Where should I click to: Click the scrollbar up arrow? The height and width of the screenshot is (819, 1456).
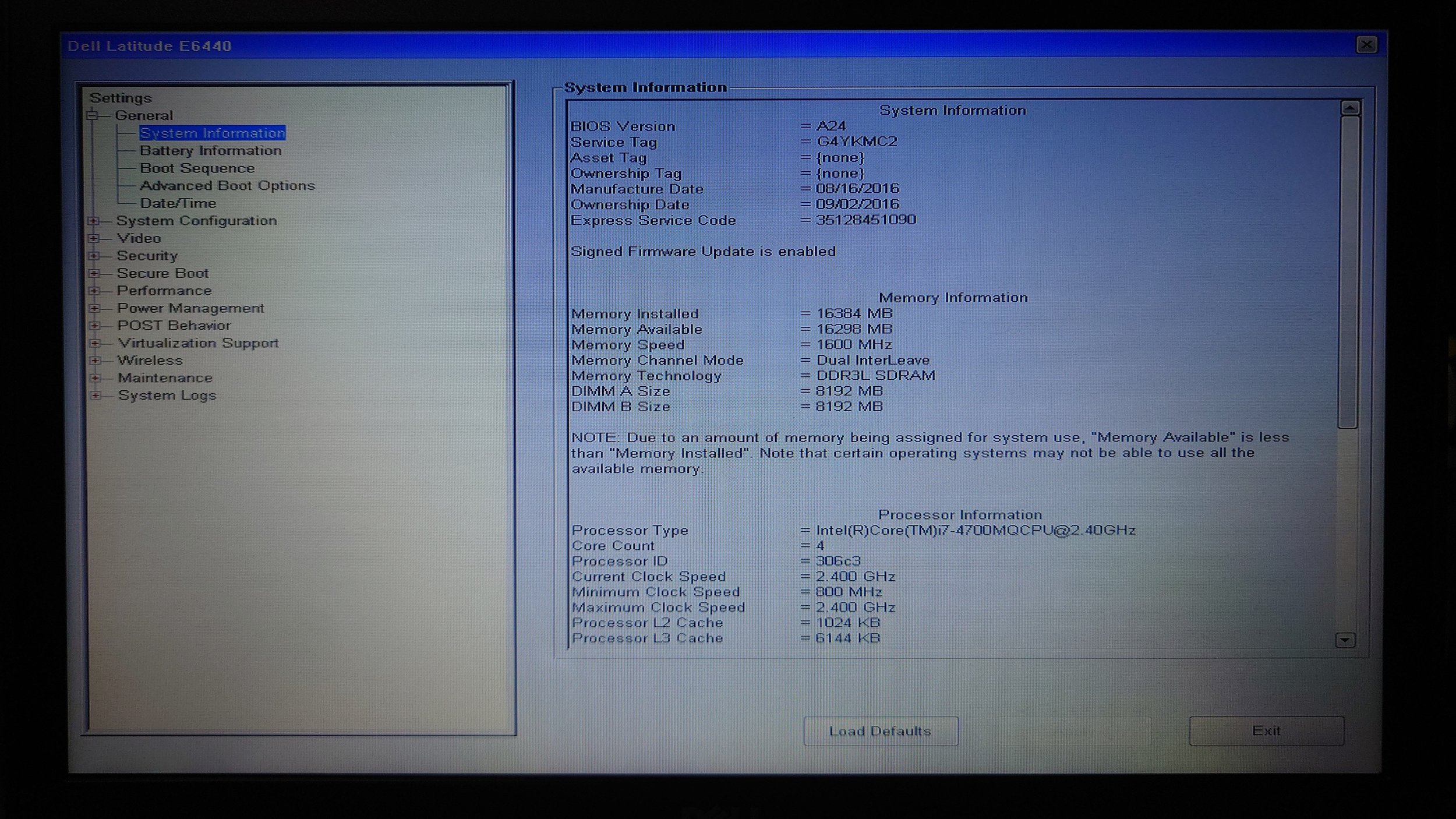1350,108
